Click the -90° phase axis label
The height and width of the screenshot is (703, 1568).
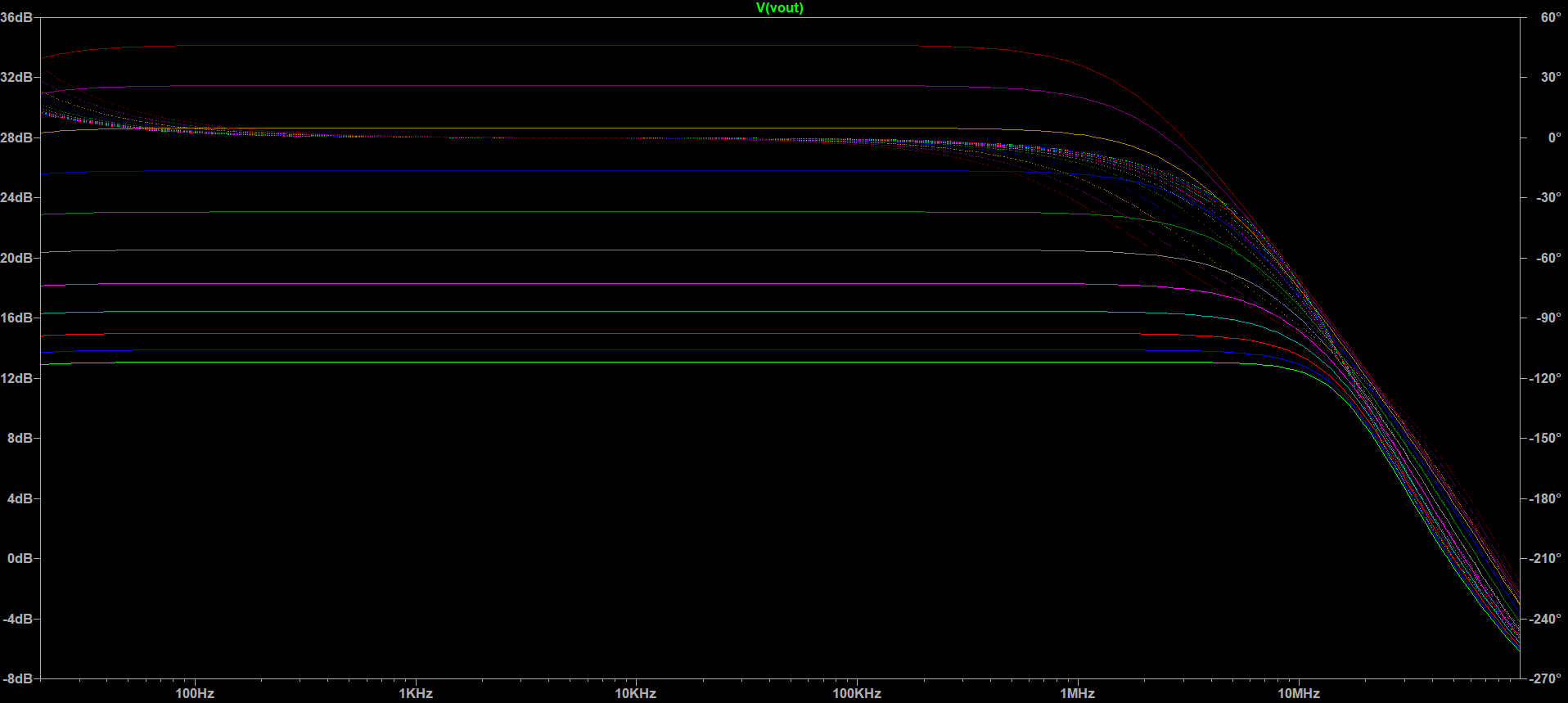tap(1548, 318)
